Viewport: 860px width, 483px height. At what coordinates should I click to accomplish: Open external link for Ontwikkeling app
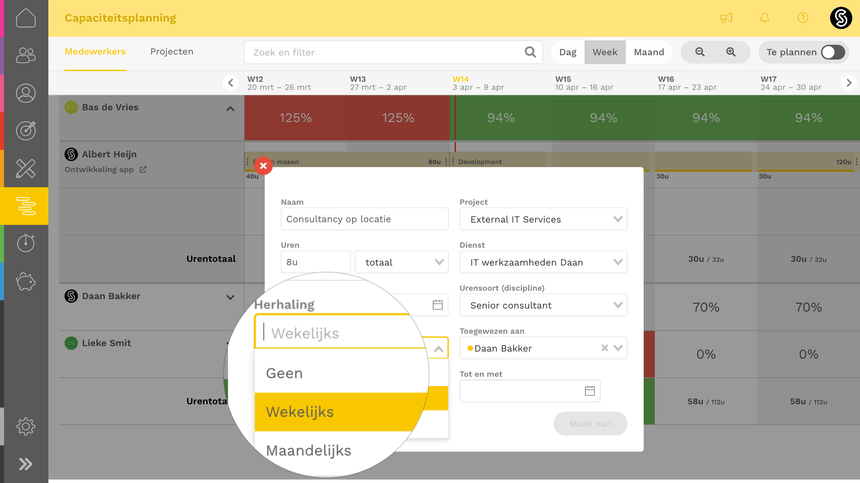143,169
